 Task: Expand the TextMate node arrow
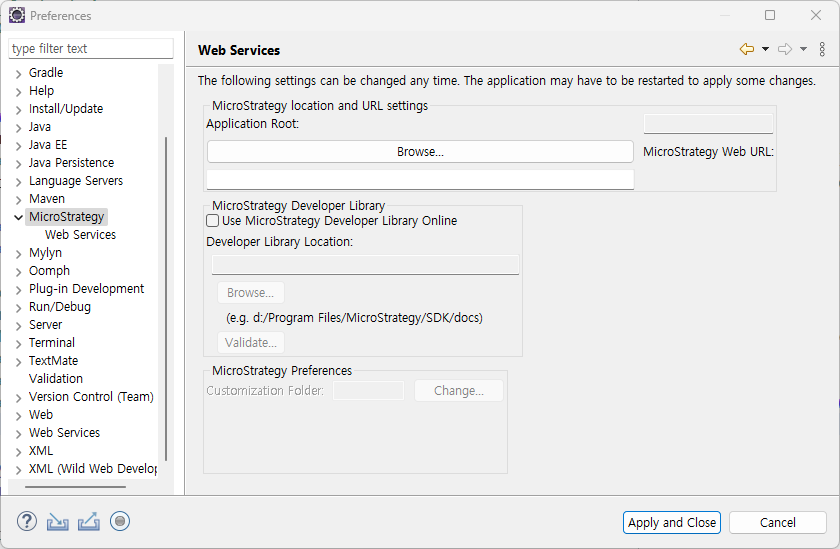point(19,362)
